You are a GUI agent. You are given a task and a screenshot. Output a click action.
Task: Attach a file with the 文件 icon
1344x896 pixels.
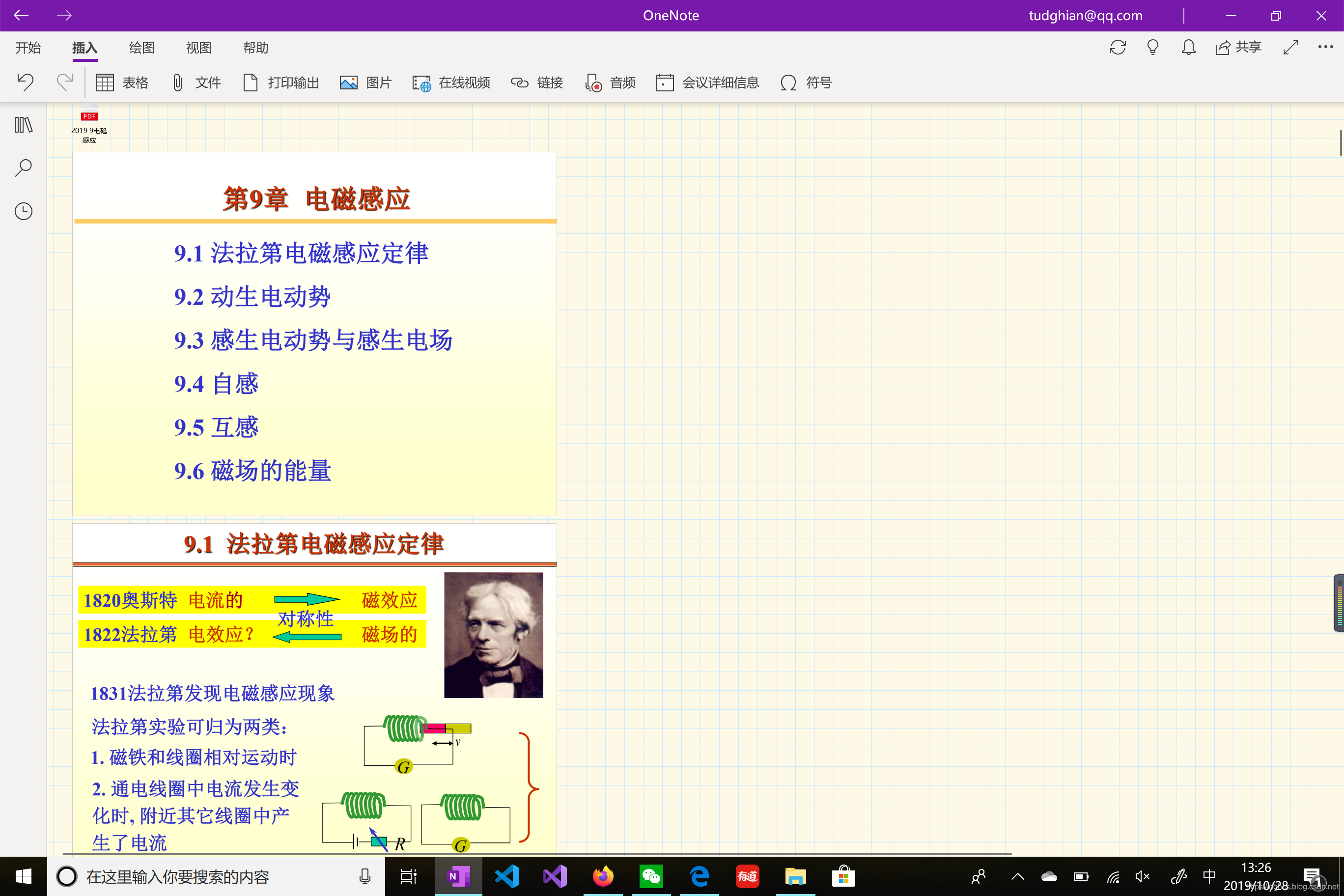coord(195,83)
